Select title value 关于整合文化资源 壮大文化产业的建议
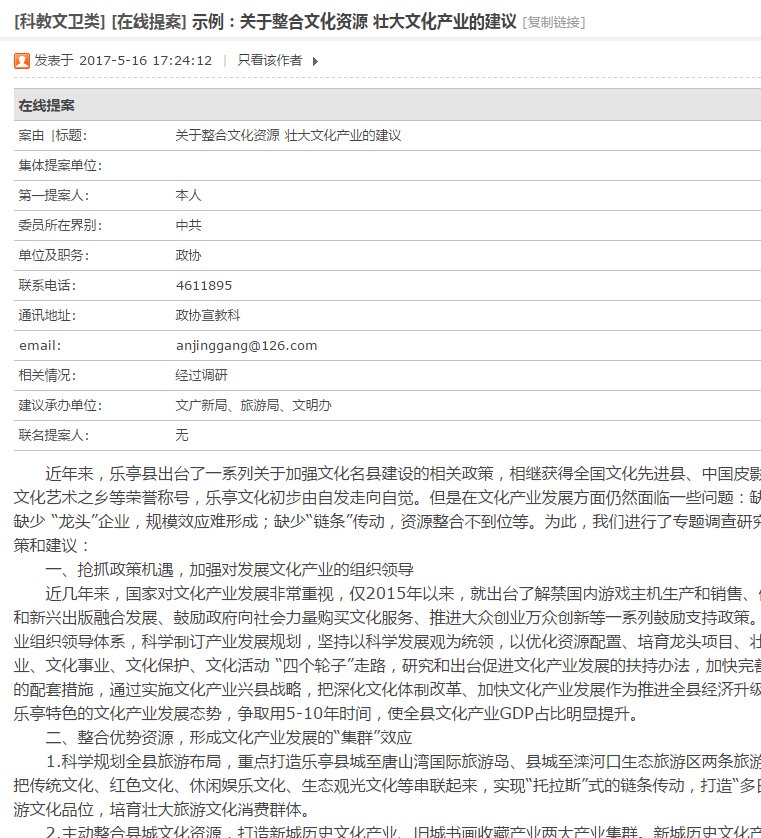761x838 pixels. pyautogui.click(x=288, y=135)
